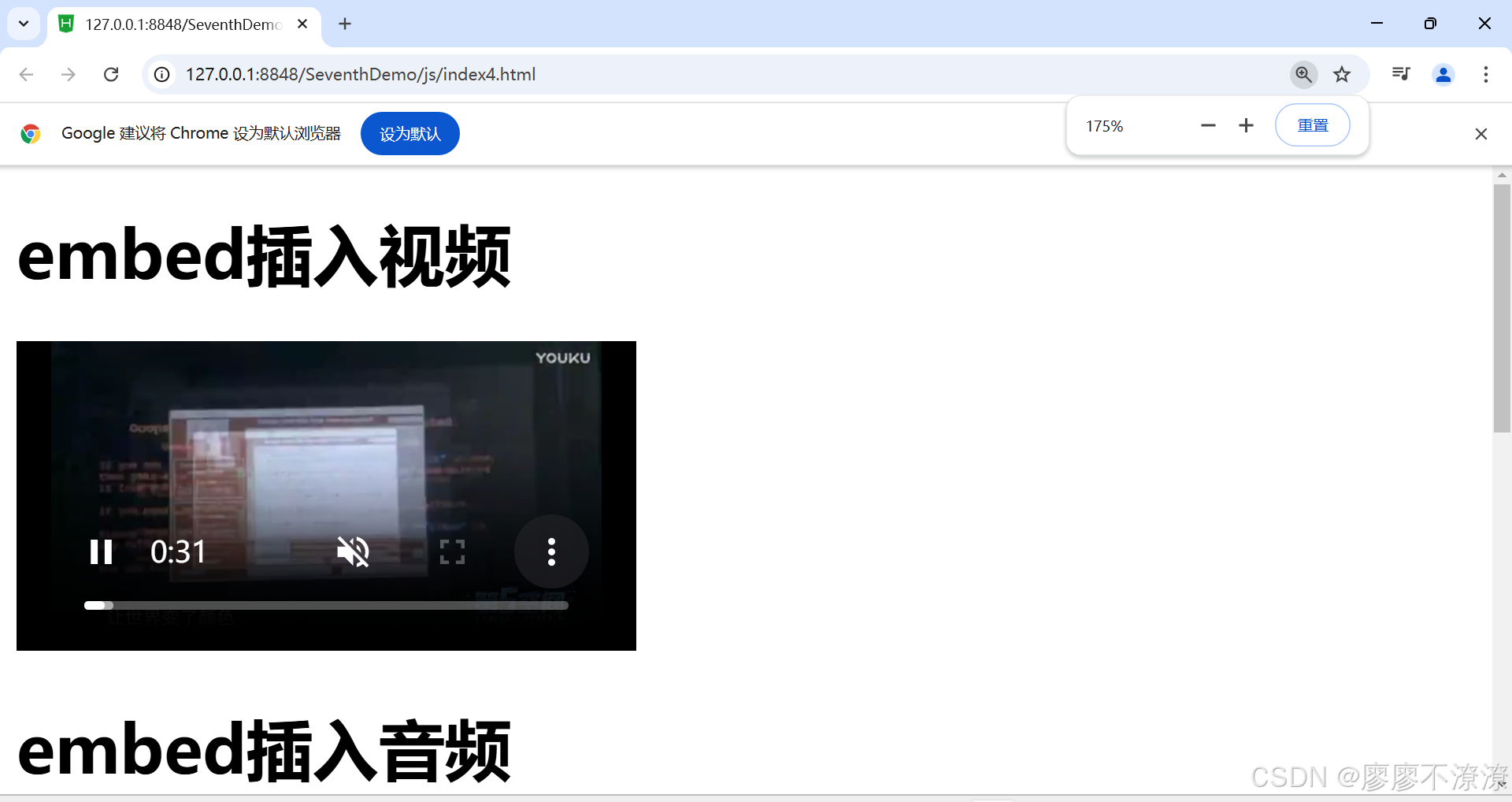Image resolution: width=1512 pixels, height=802 pixels.
Task: Expand the tab search dropdown arrow
Action: click(x=24, y=24)
